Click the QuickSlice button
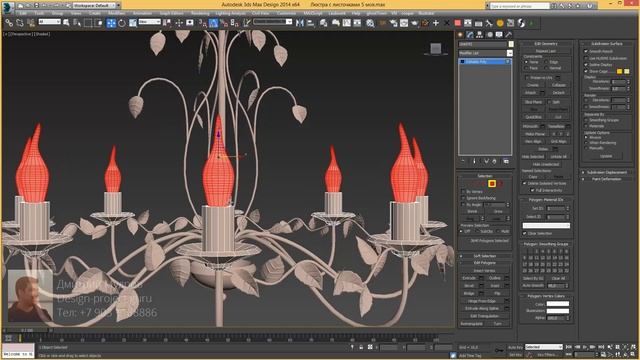Image resolution: width=640 pixels, height=360 pixels. [533, 117]
